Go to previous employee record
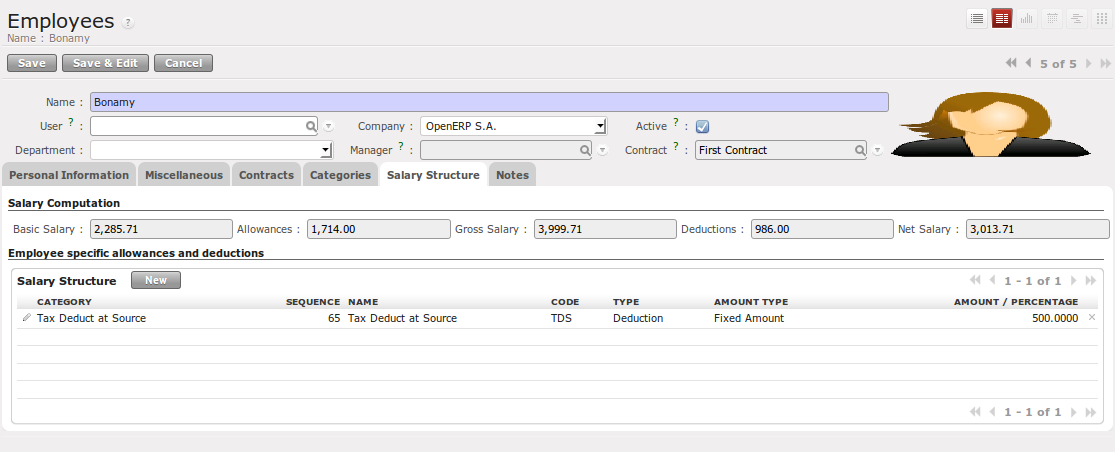The height and width of the screenshot is (452, 1115). [1028, 63]
